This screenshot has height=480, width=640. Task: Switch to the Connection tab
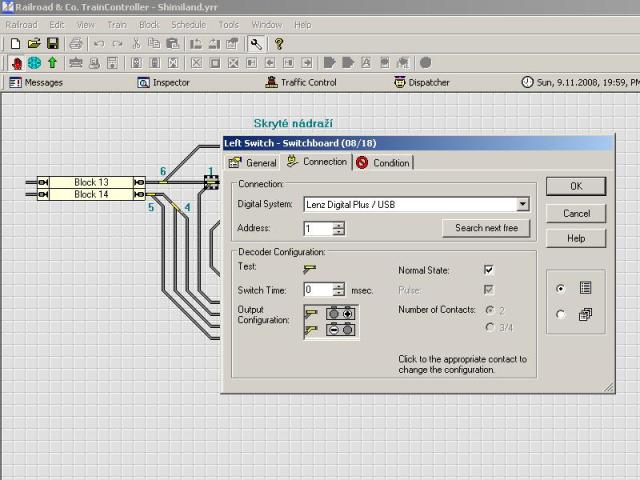click(317, 162)
